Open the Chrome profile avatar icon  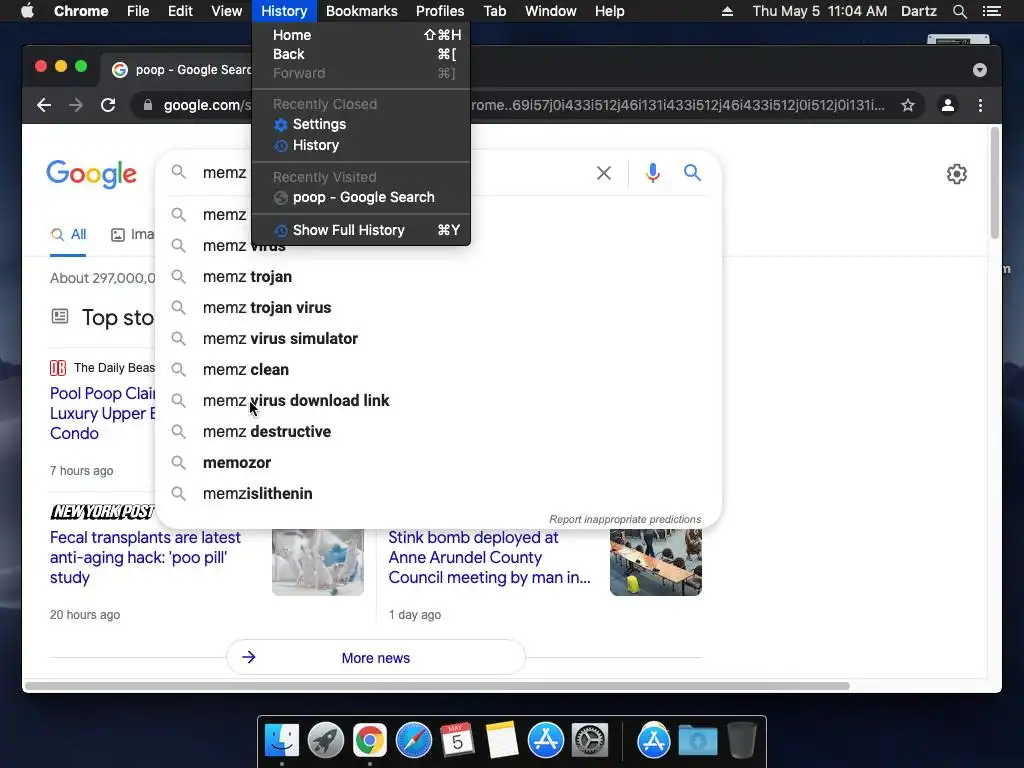pyautogui.click(x=948, y=105)
